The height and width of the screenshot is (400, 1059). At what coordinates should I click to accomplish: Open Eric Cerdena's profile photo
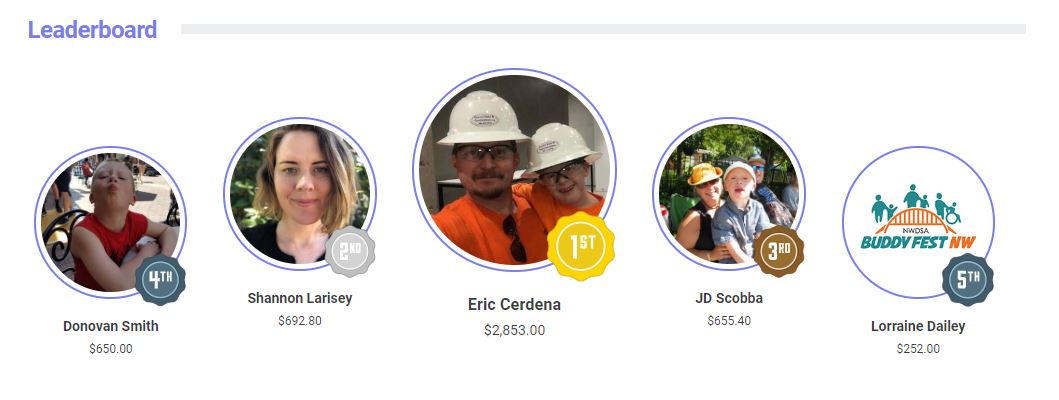point(514,170)
